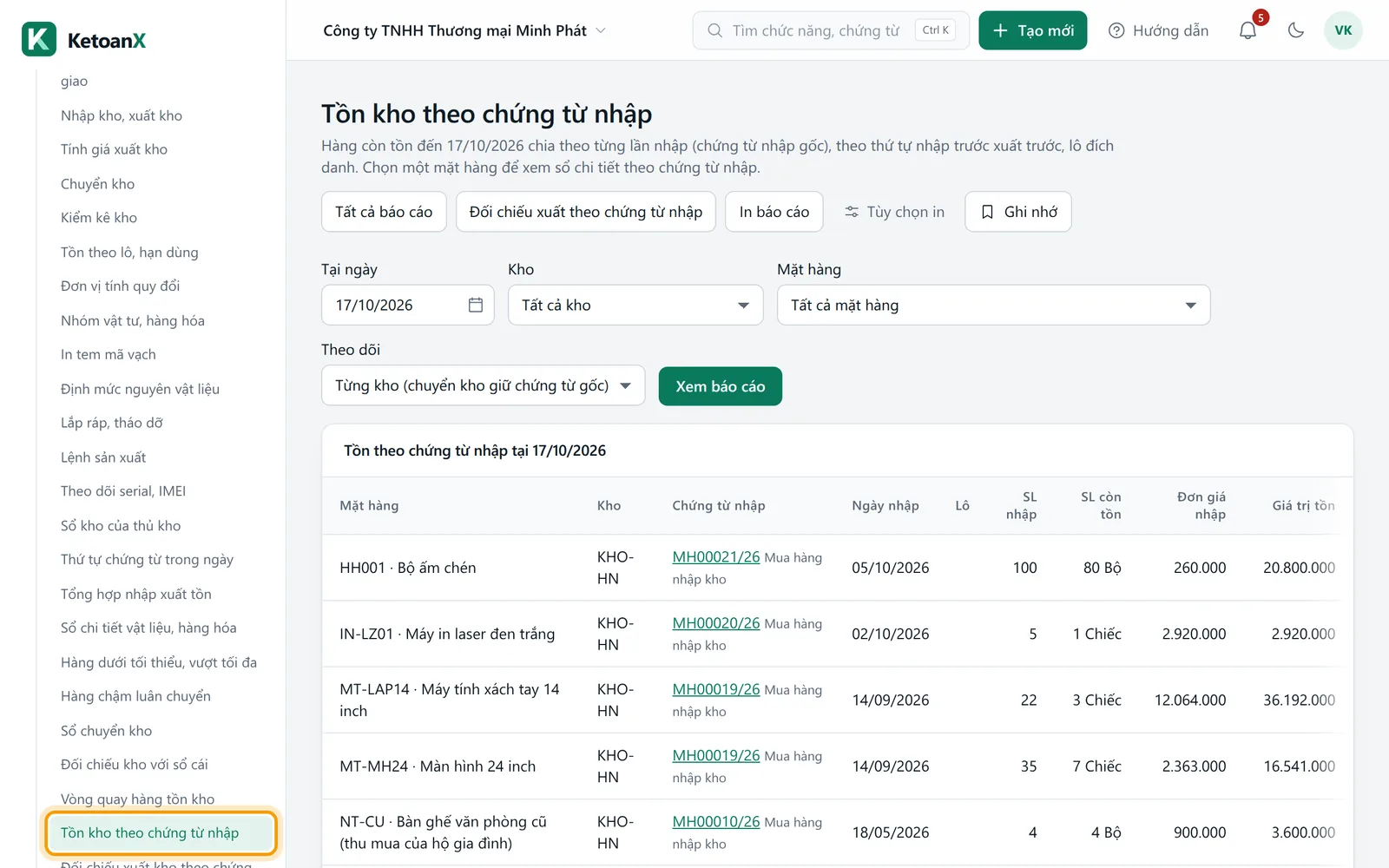Screen dimensions: 1389x868
Task: Open the Mặt hàng dropdown
Action: [994, 305]
